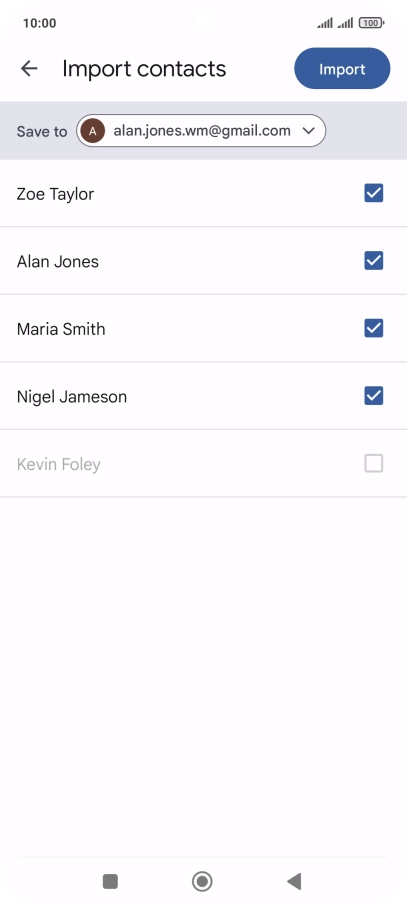407x906 pixels.
Task: Tap the back arrow icon
Action: pyautogui.click(x=29, y=69)
